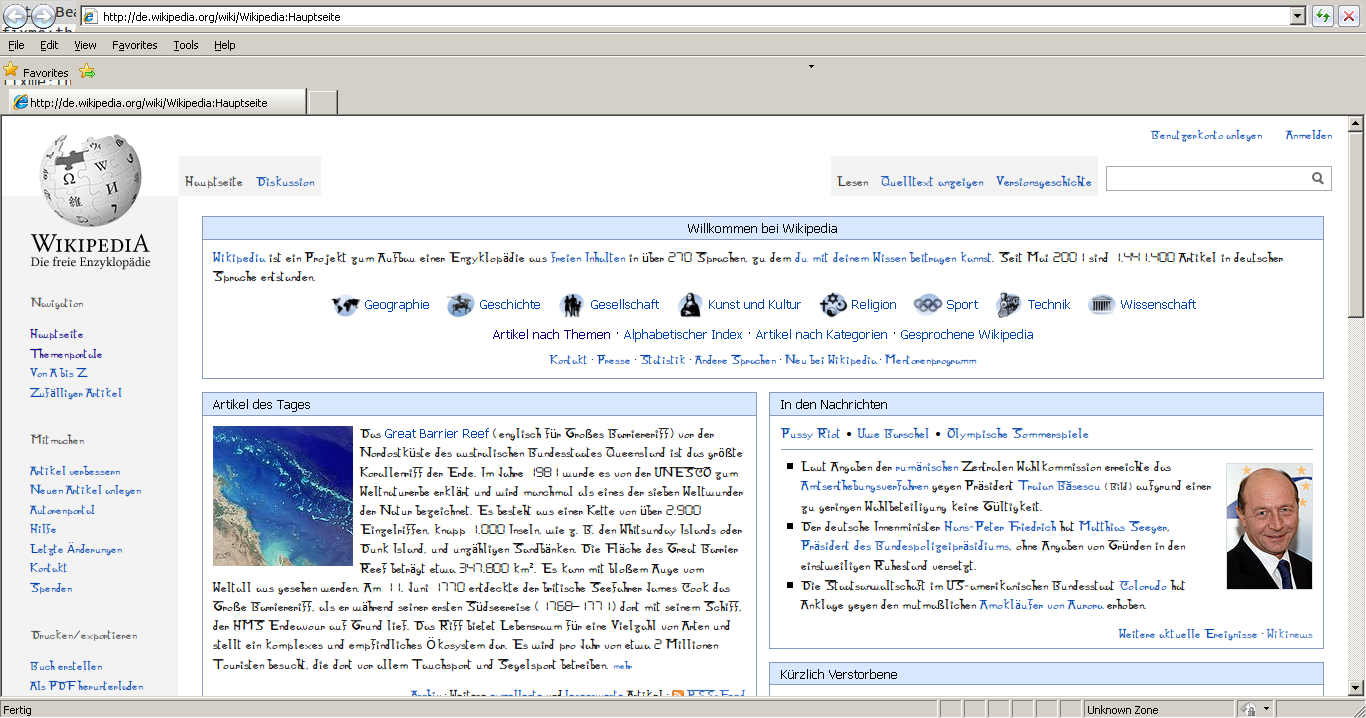Click the Wikipedia globe logo
Image resolution: width=1366 pixels, height=718 pixels.
point(90,180)
